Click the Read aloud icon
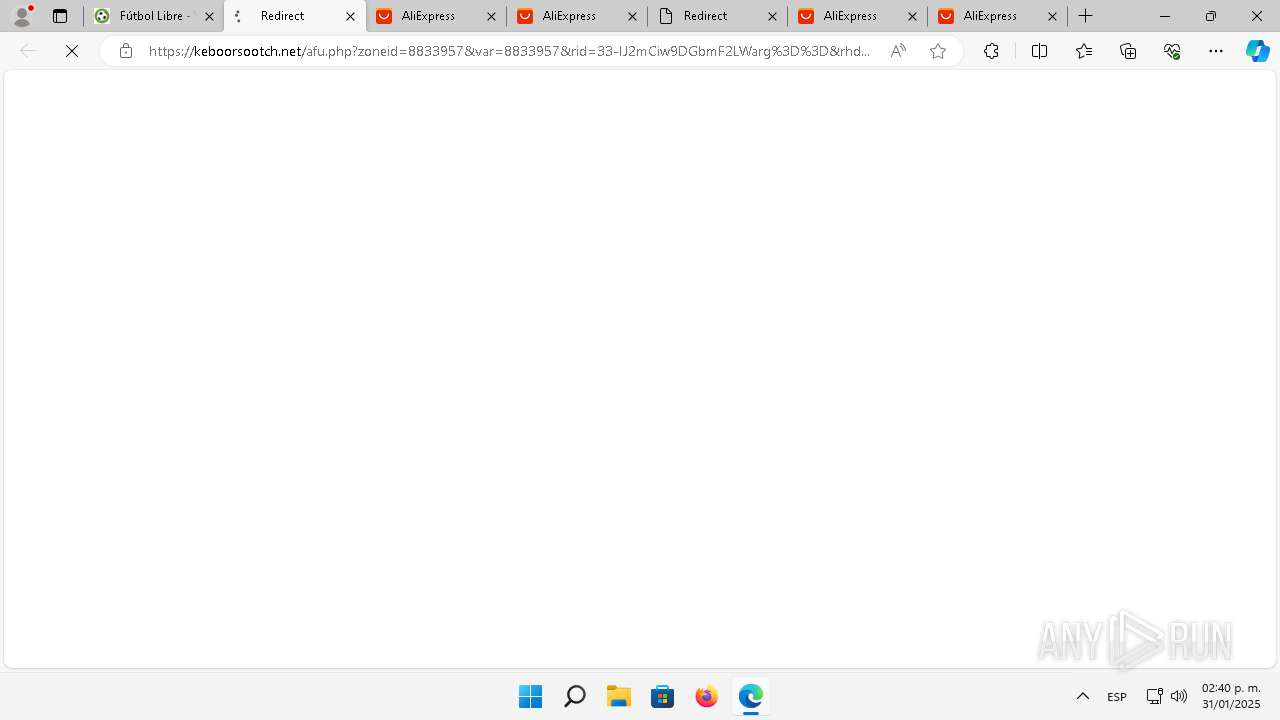The height and width of the screenshot is (720, 1280). coord(898,51)
